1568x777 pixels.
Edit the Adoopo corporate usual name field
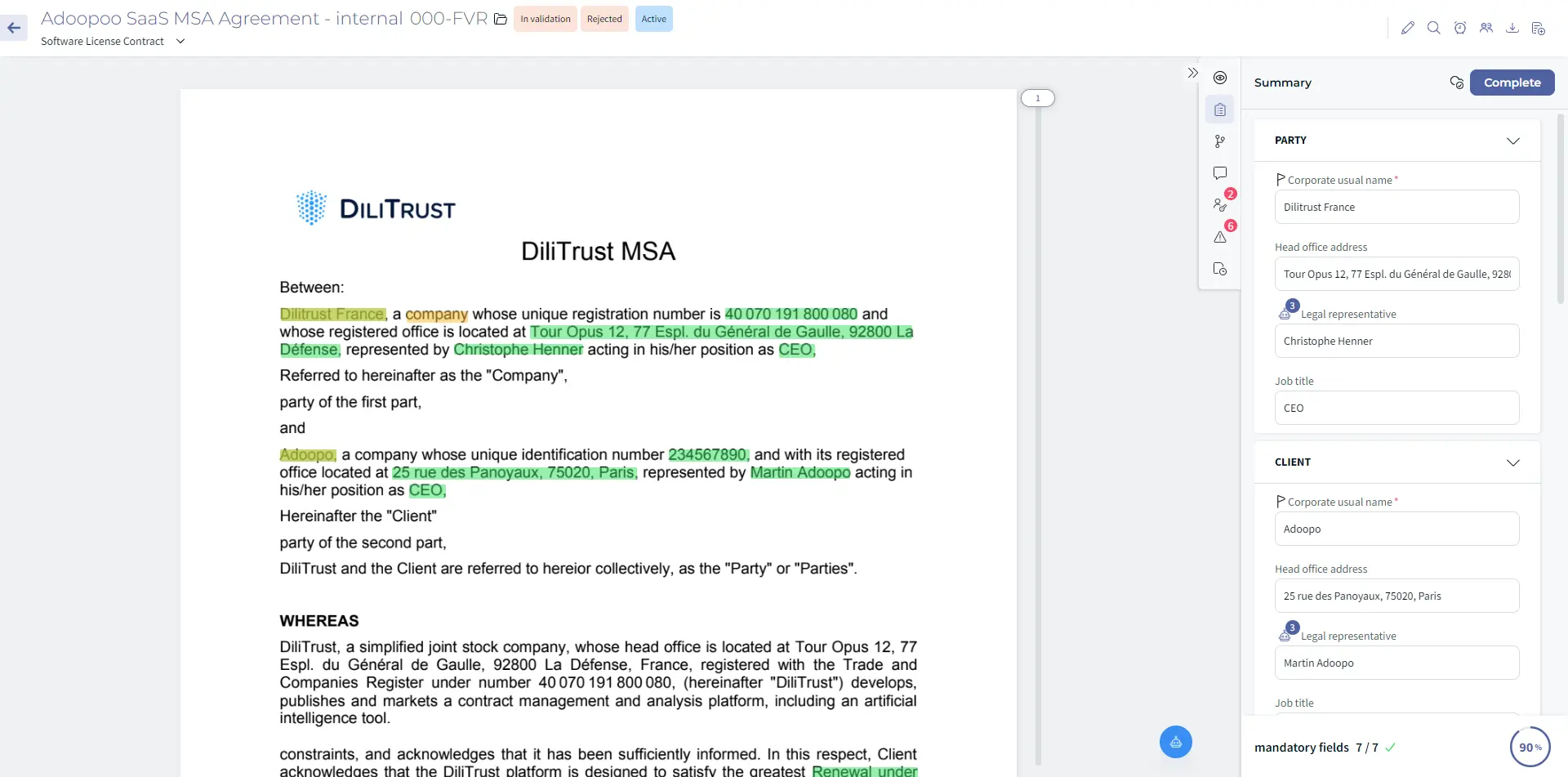(x=1396, y=529)
